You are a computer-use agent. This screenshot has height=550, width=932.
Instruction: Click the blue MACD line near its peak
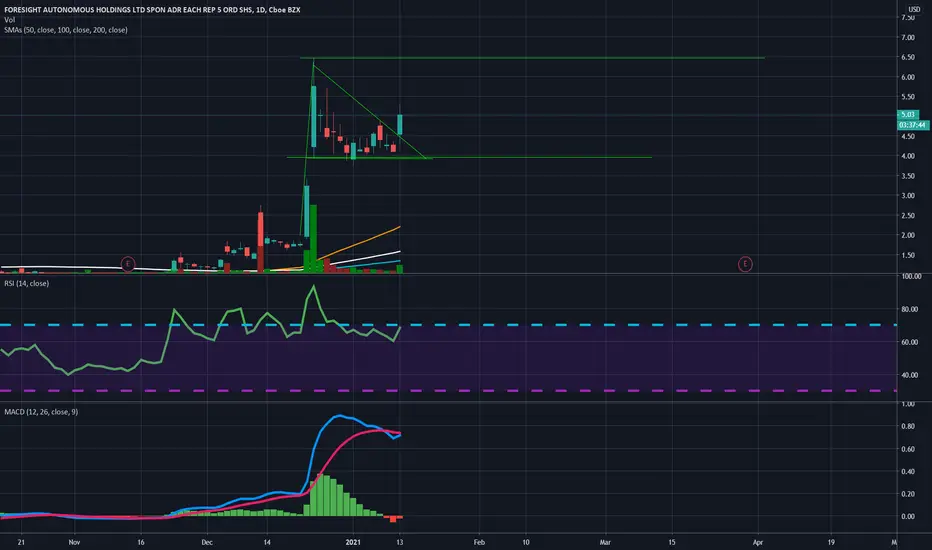[x=339, y=416]
